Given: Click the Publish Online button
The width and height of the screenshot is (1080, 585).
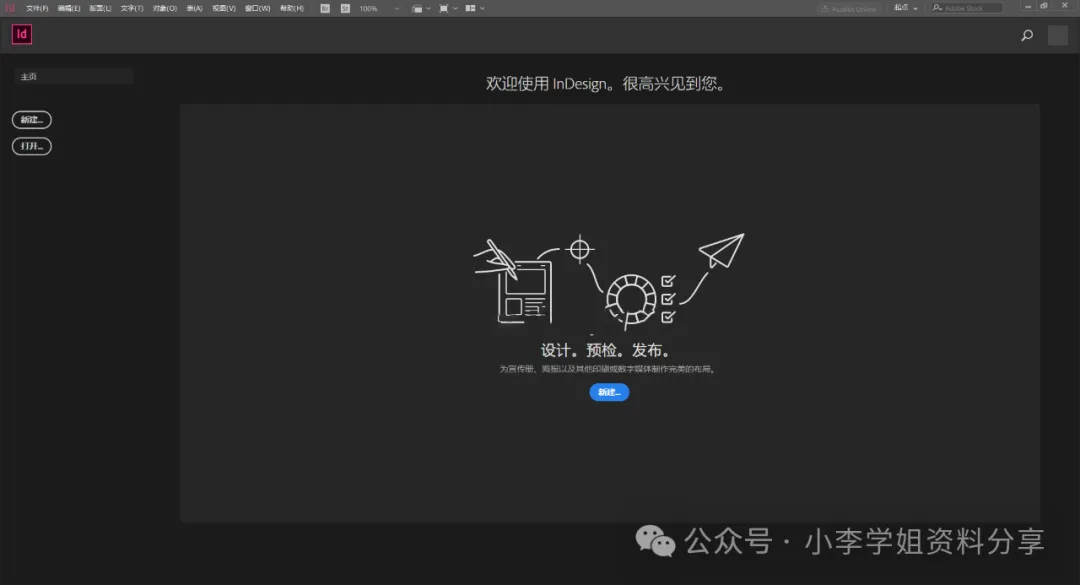Looking at the screenshot, I should (x=849, y=8).
